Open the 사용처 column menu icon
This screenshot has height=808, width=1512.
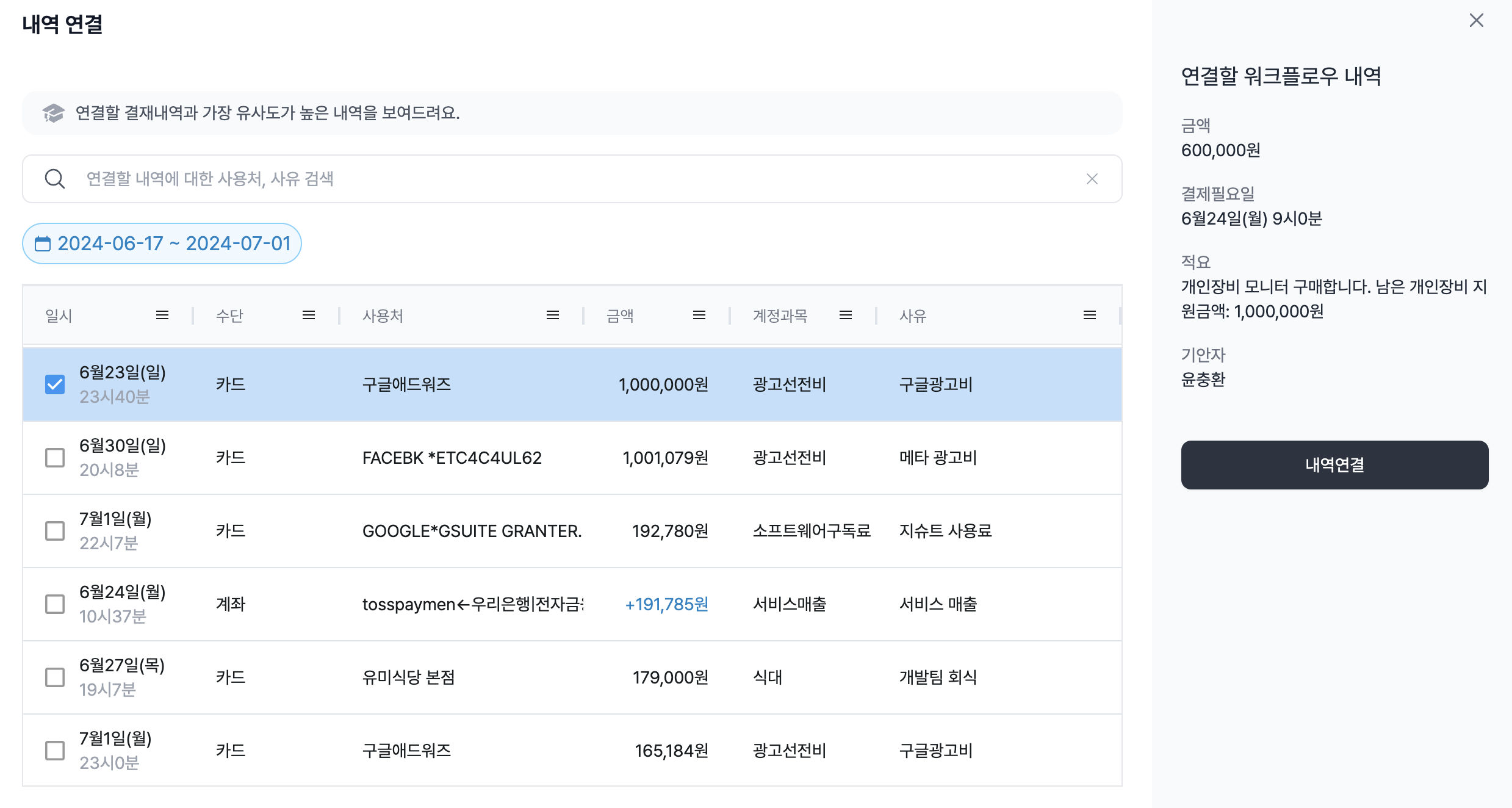[552, 316]
